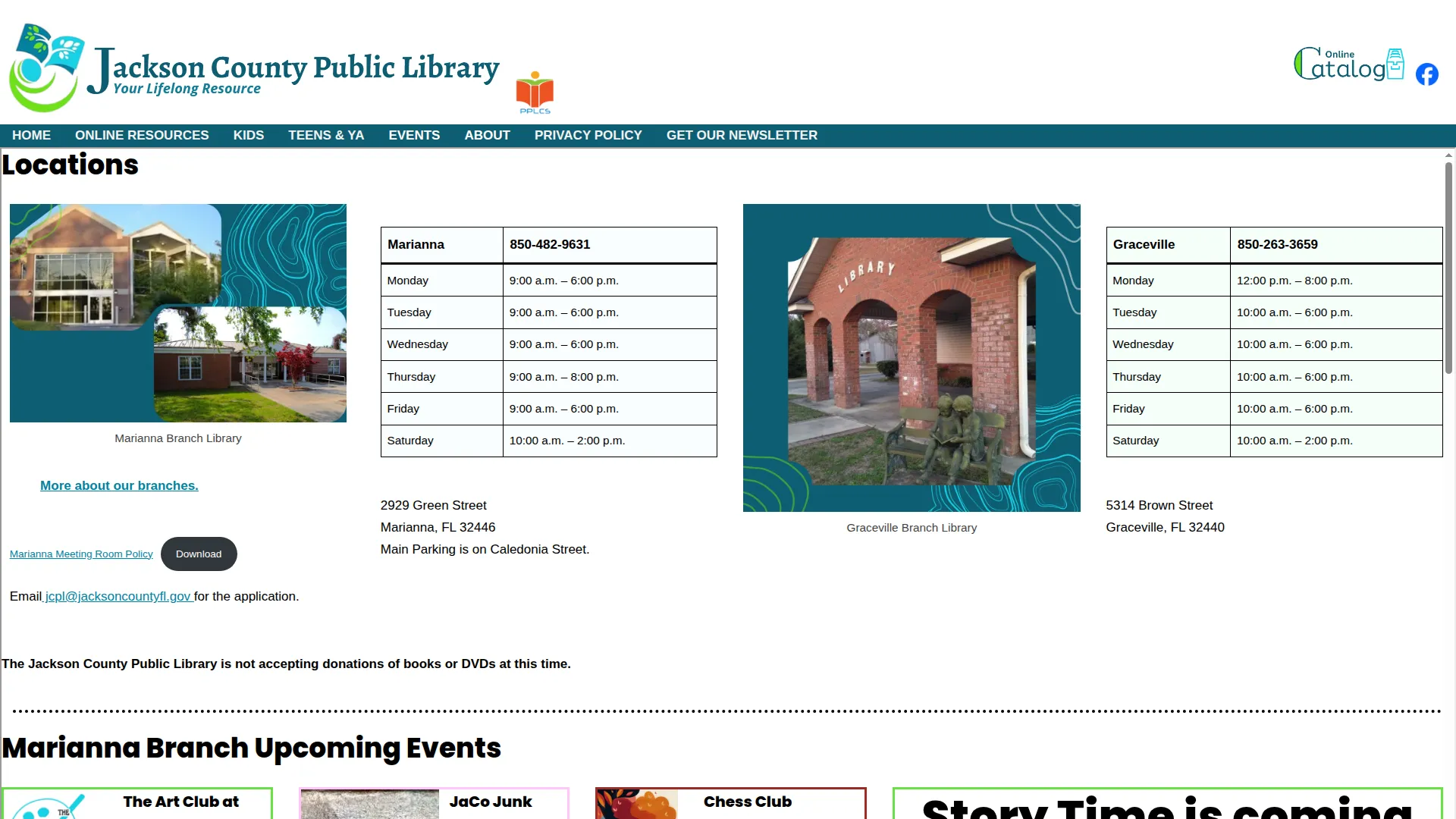Open The Art Club event card
The height and width of the screenshot is (819, 1456).
point(137,803)
